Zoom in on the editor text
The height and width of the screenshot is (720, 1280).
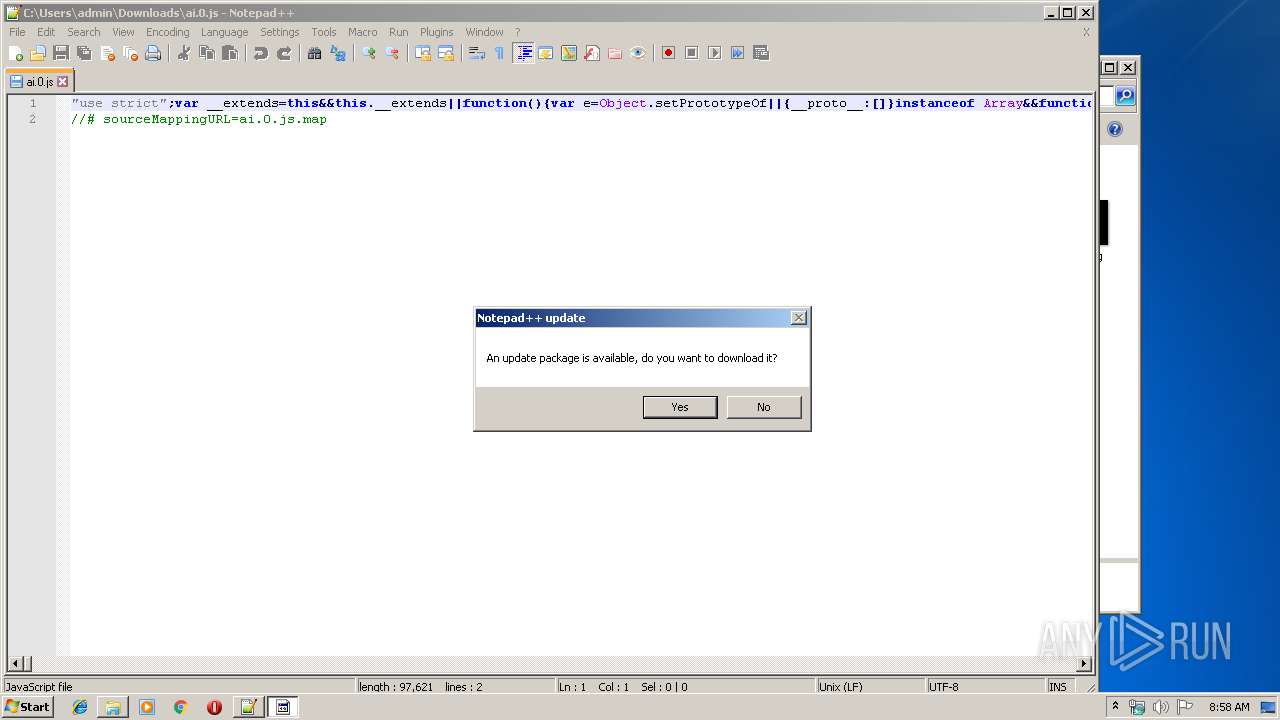point(369,53)
